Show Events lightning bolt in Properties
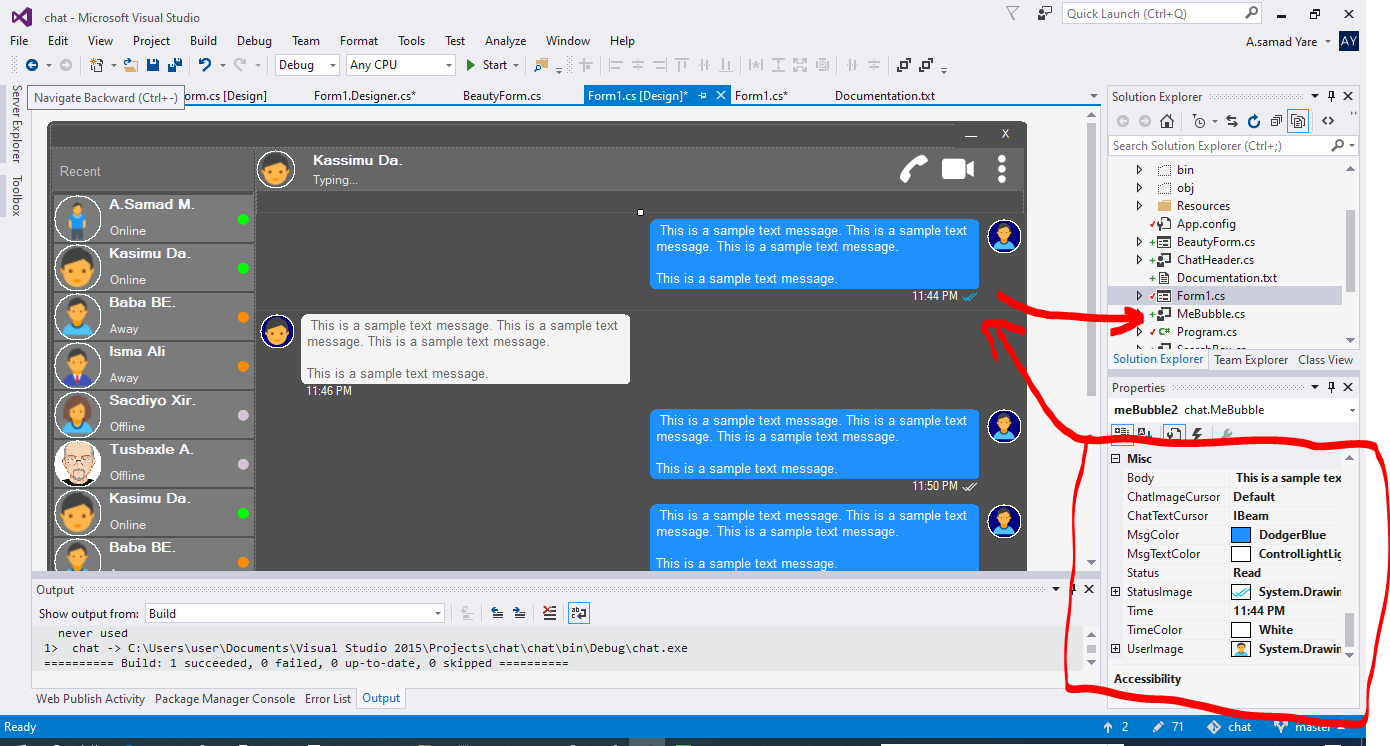Image resolution: width=1390 pixels, height=746 pixels. pos(1196,434)
